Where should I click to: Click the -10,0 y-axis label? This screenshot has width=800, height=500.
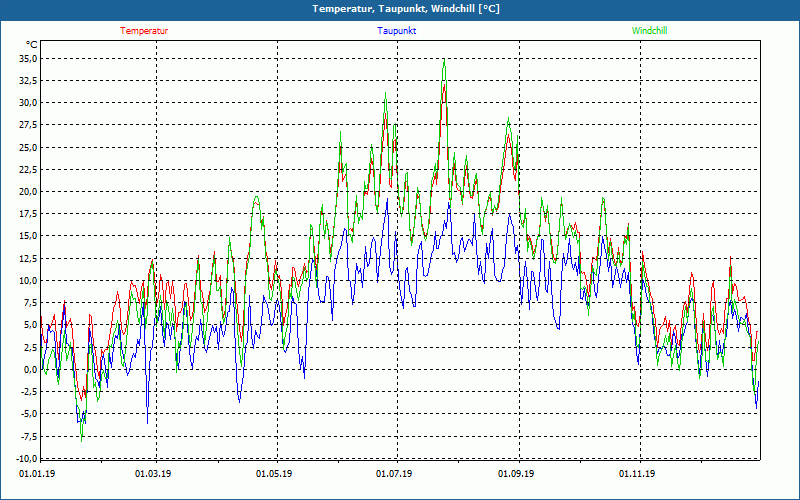(x=26, y=458)
